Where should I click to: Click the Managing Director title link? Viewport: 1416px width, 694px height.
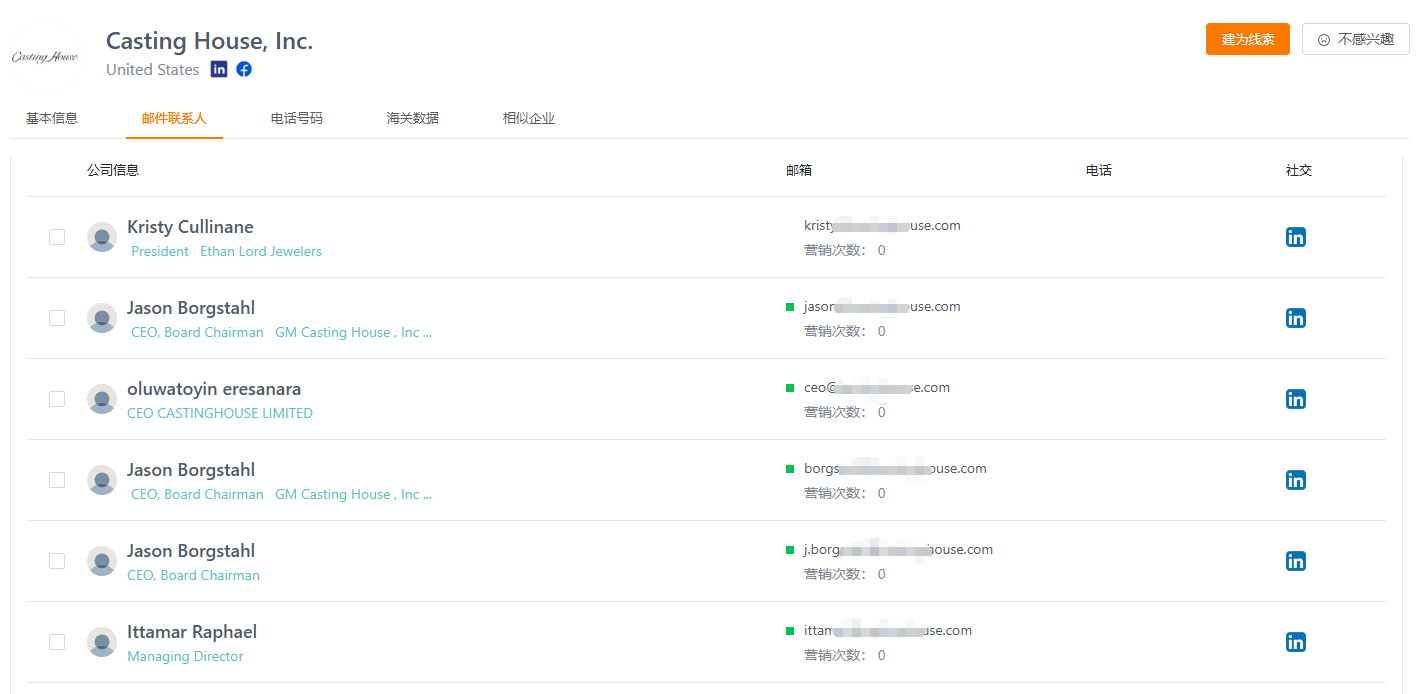tap(185, 656)
